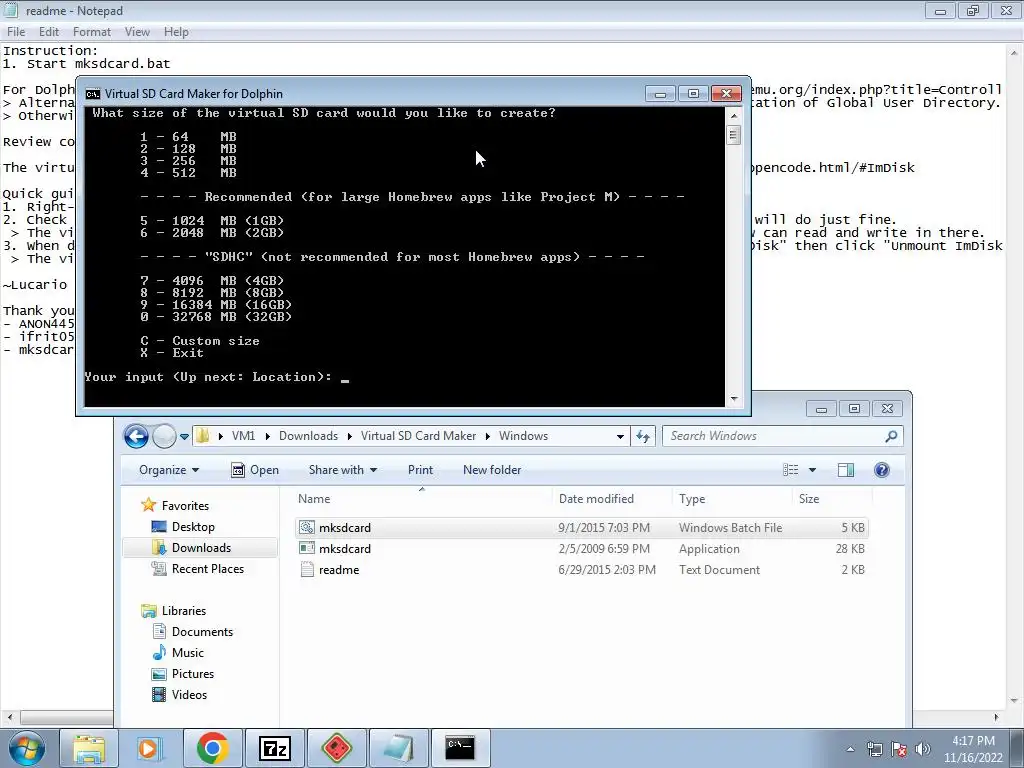Select the mksdcard Windows Batch File

coord(581,528)
